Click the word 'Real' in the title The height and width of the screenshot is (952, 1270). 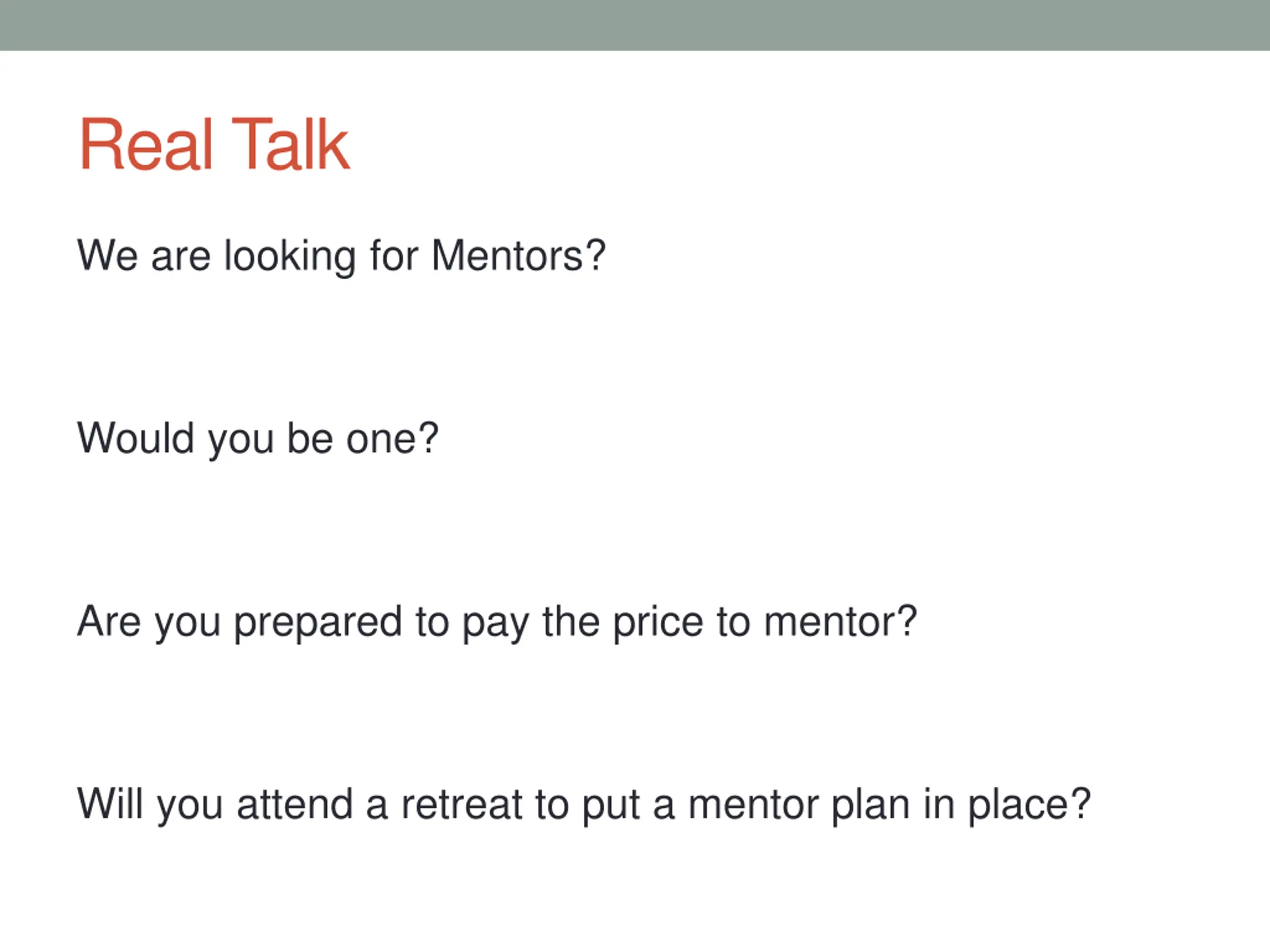coord(146,144)
